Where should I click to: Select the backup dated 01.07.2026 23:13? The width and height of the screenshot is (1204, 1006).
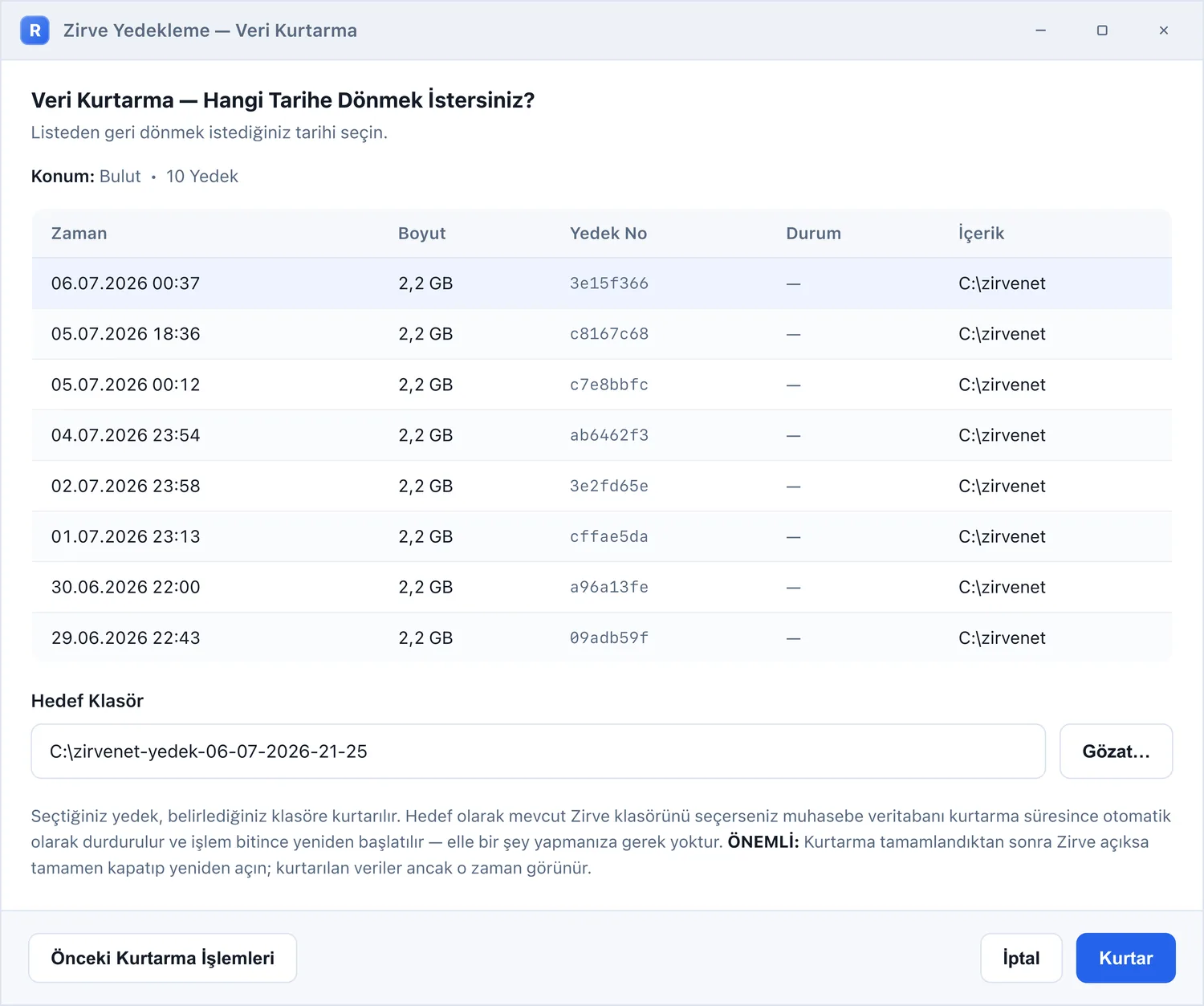602,536
